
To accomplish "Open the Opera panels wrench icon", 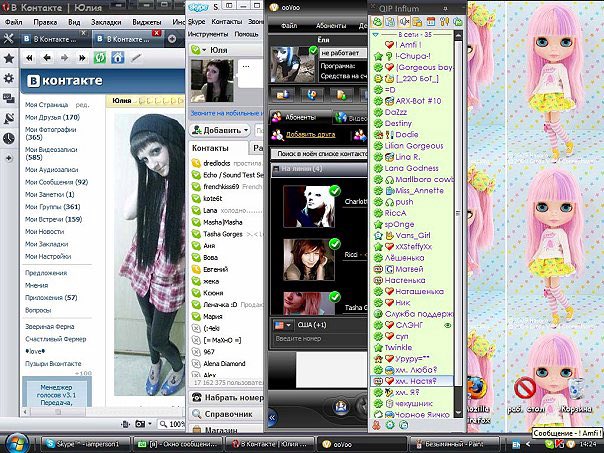I will pos(8,39).
